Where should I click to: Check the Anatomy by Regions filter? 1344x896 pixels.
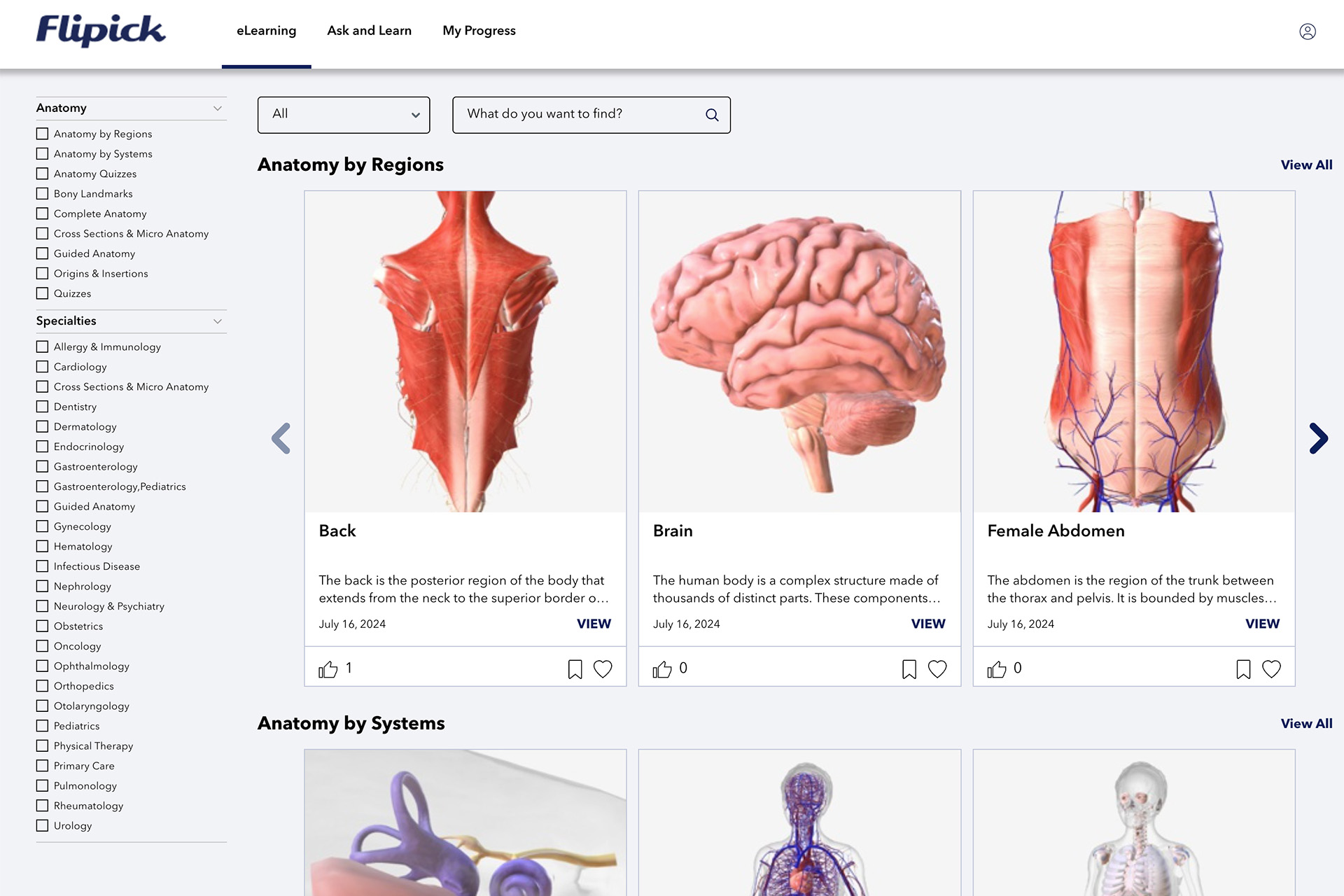pyautogui.click(x=43, y=134)
